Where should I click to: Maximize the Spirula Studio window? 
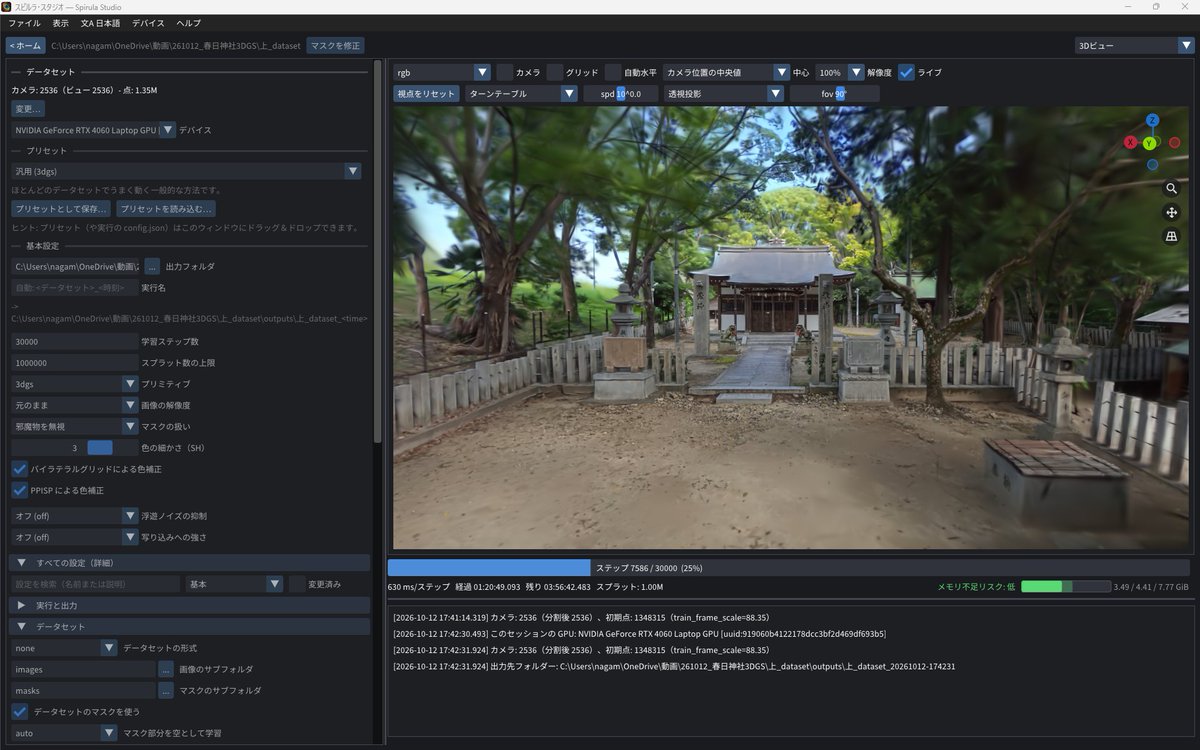point(1156,7)
